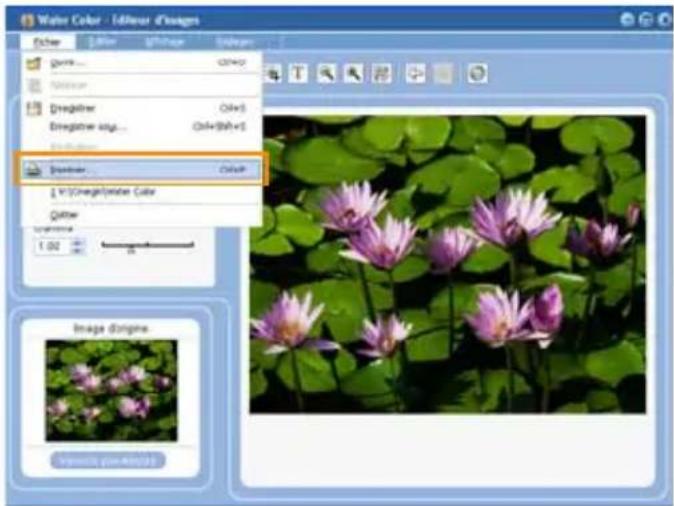
Task: Click the Gamma slider track
Action: pyautogui.click(x=148, y=245)
